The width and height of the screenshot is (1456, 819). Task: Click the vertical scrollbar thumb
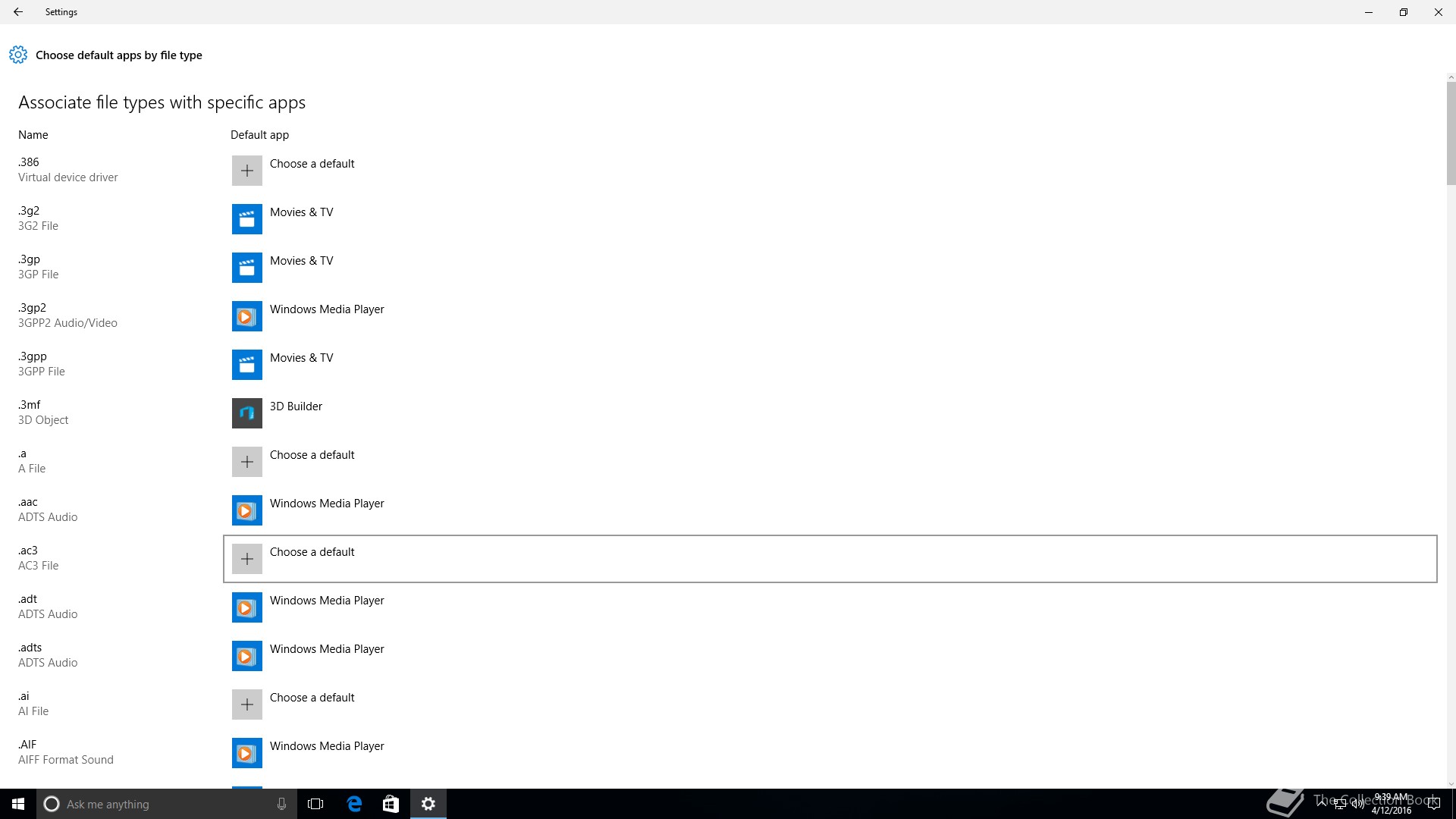click(1451, 133)
